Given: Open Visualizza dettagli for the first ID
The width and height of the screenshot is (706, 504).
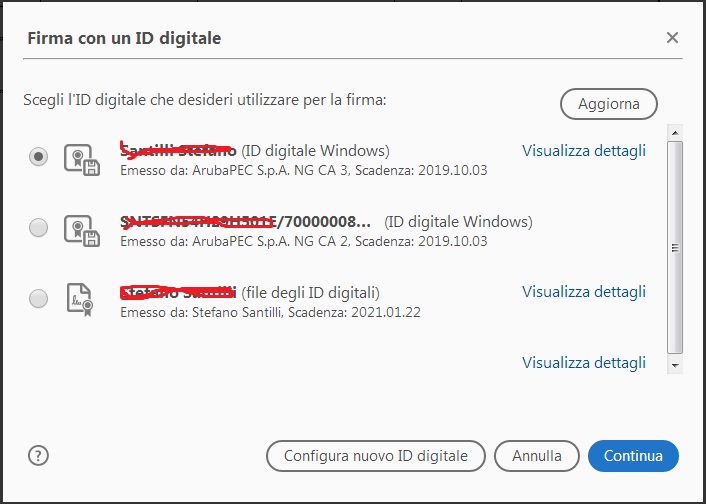Looking at the screenshot, I should coord(584,150).
